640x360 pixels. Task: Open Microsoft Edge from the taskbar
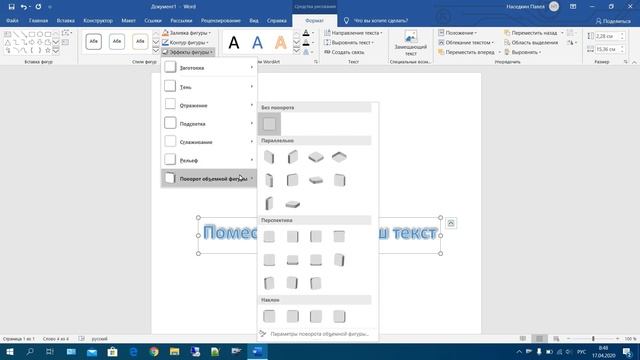point(133,352)
